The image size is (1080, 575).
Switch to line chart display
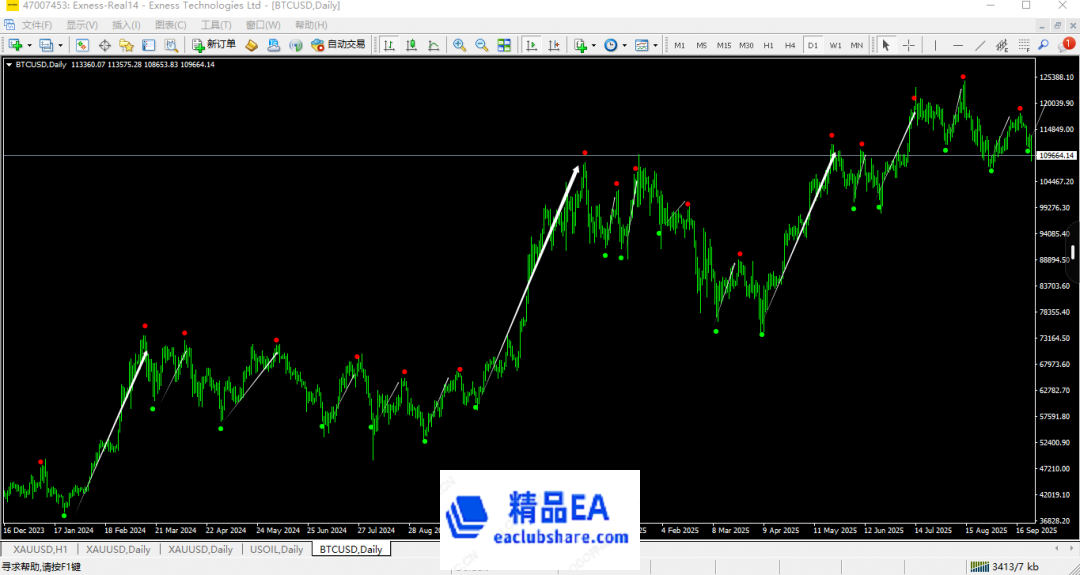(x=433, y=45)
